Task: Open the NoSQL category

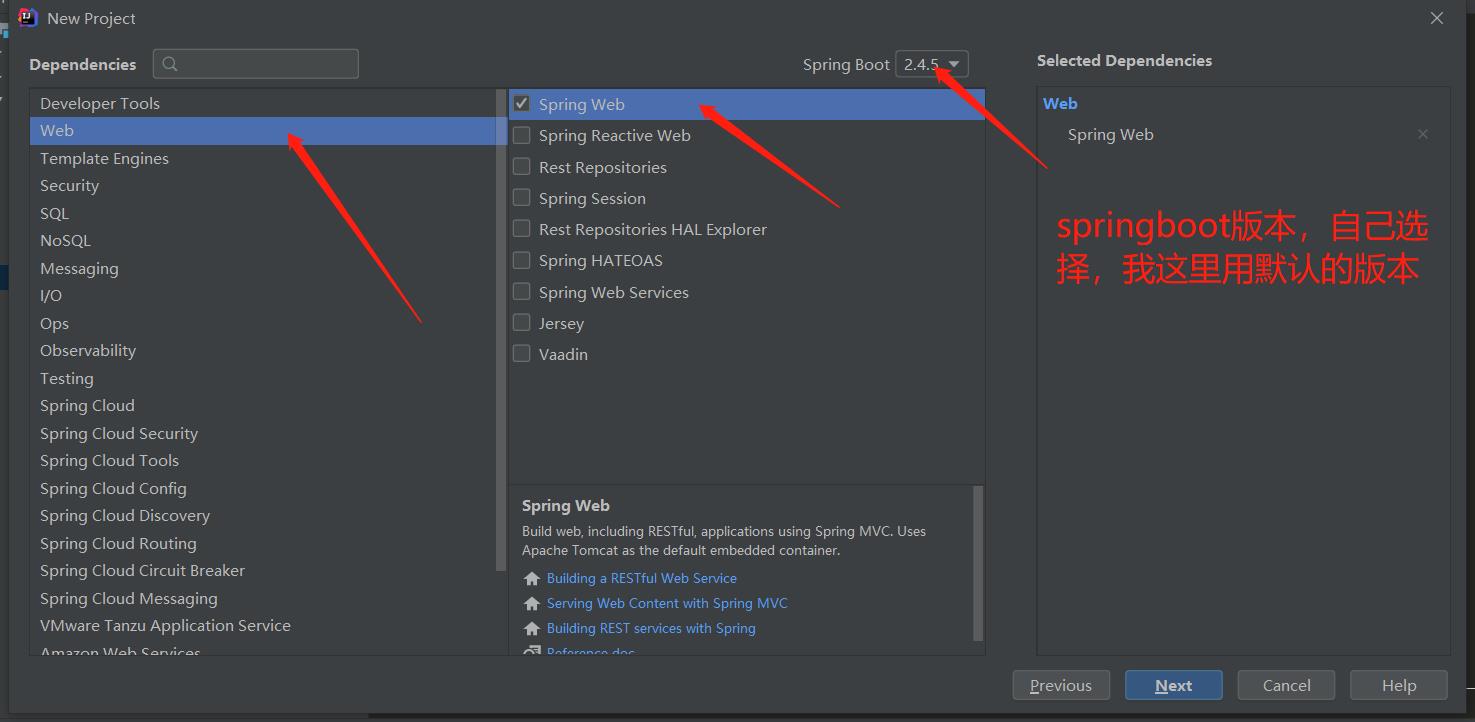Action: click(265, 241)
